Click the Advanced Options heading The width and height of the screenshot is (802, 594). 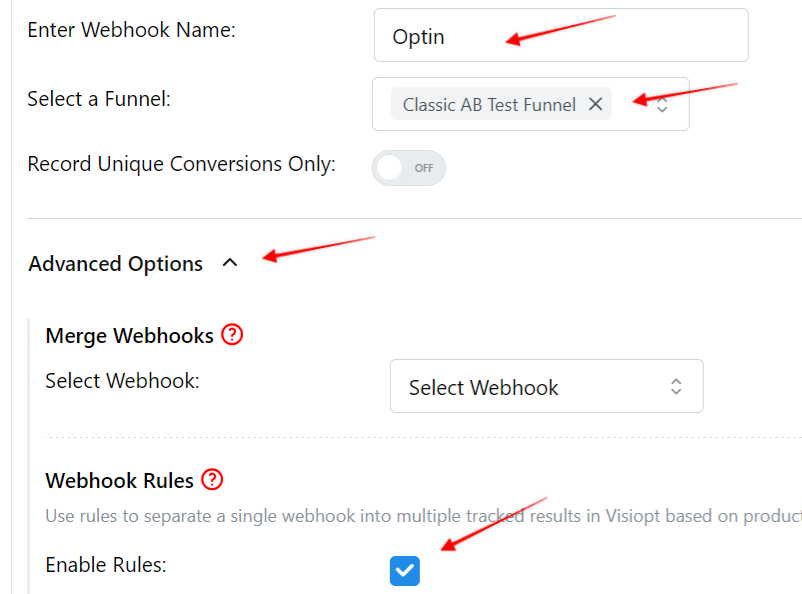point(116,264)
